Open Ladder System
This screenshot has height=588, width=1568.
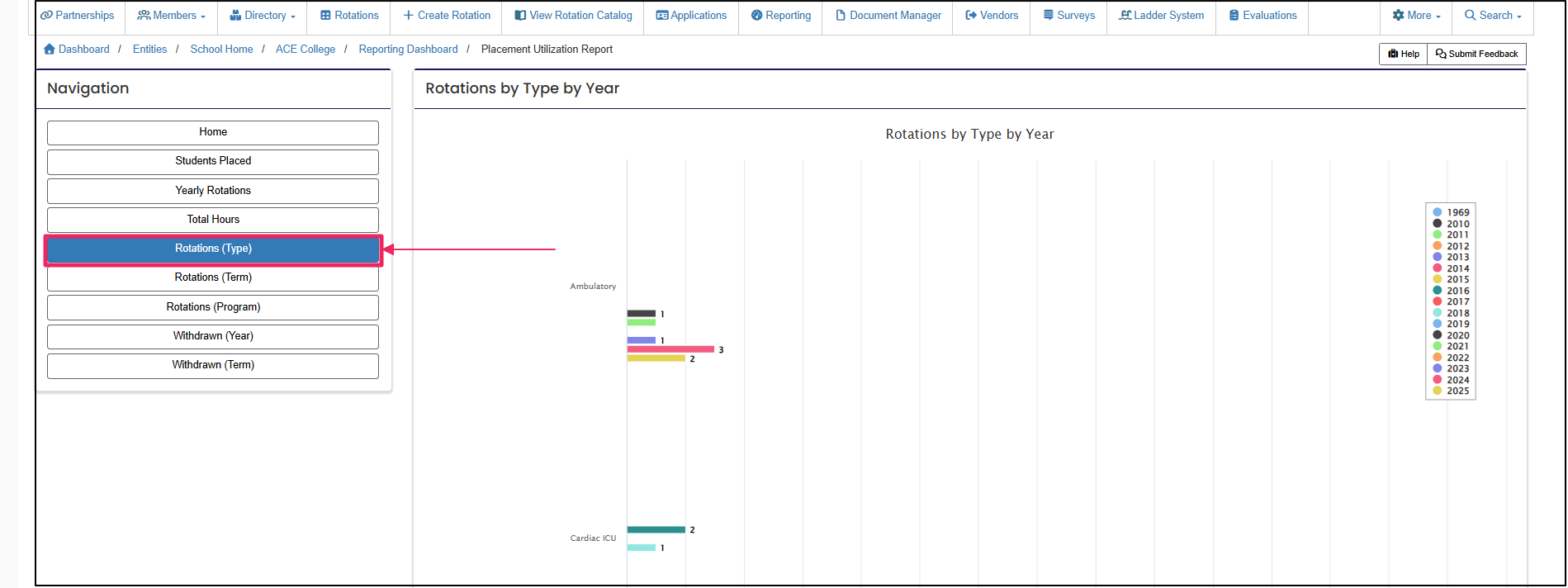click(x=1161, y=16)
